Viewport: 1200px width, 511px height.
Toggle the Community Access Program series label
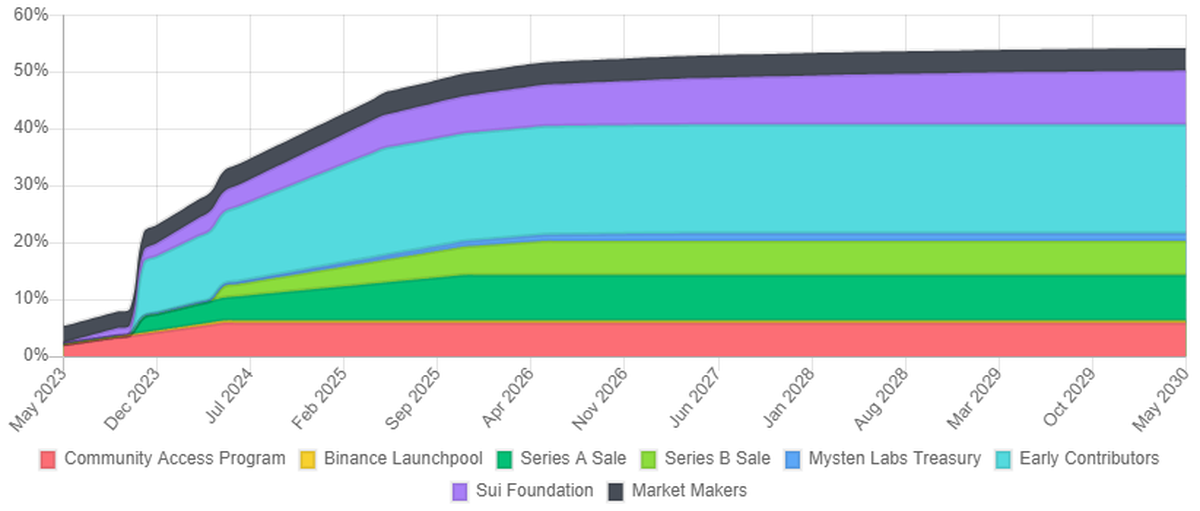[174, 459]
